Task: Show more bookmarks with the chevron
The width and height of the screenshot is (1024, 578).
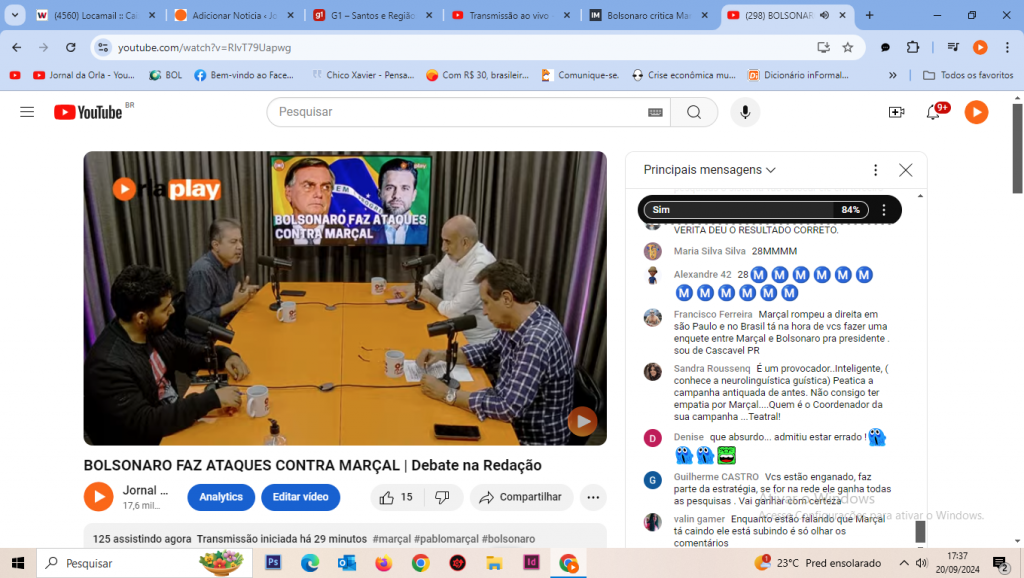Action: click(892, 75)
